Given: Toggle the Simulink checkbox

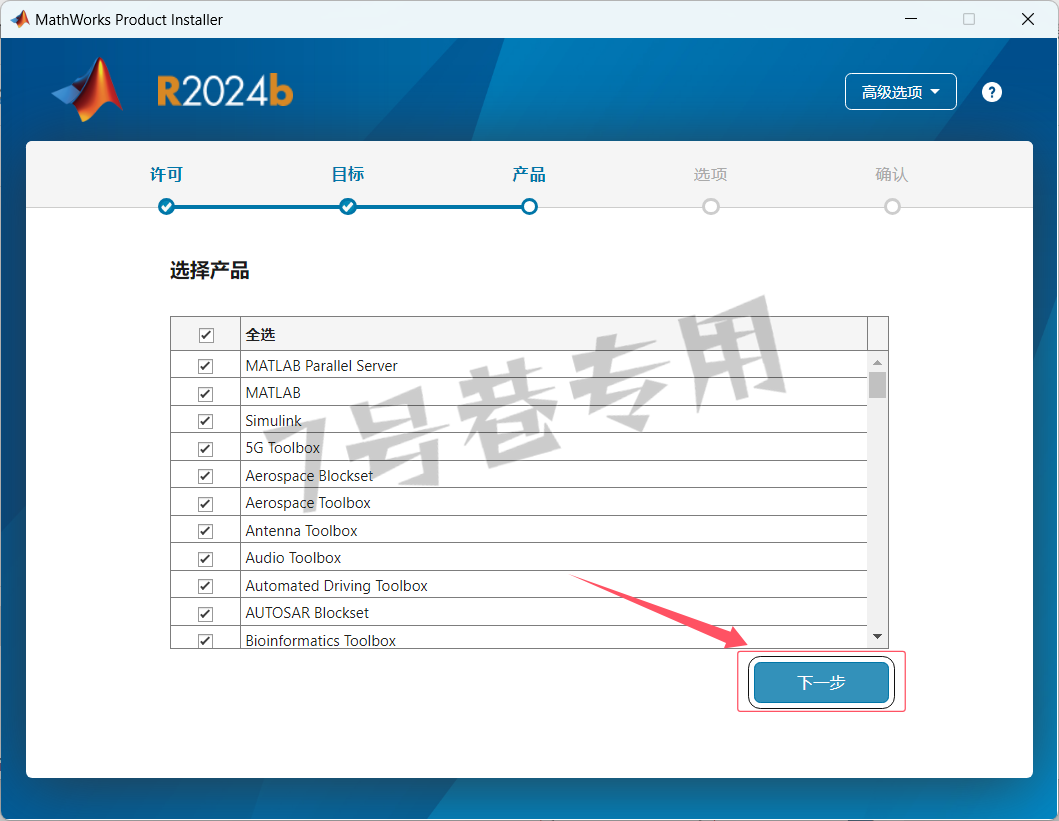Looking at the screenshot, I should [205, 421].
